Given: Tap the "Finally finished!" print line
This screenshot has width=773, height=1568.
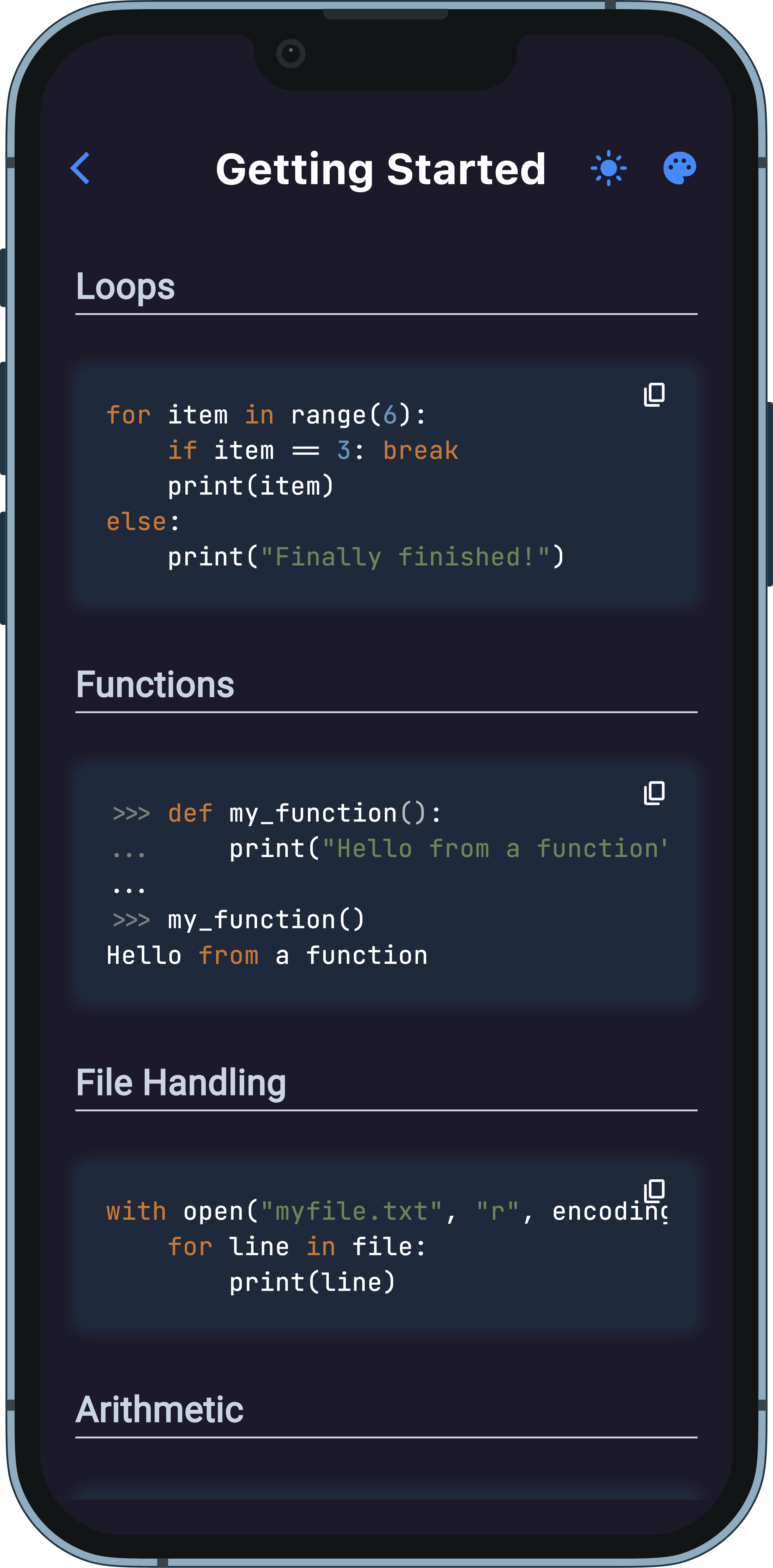Looking at the screenshot, I should pyautogui.click(x=366, y=557).
